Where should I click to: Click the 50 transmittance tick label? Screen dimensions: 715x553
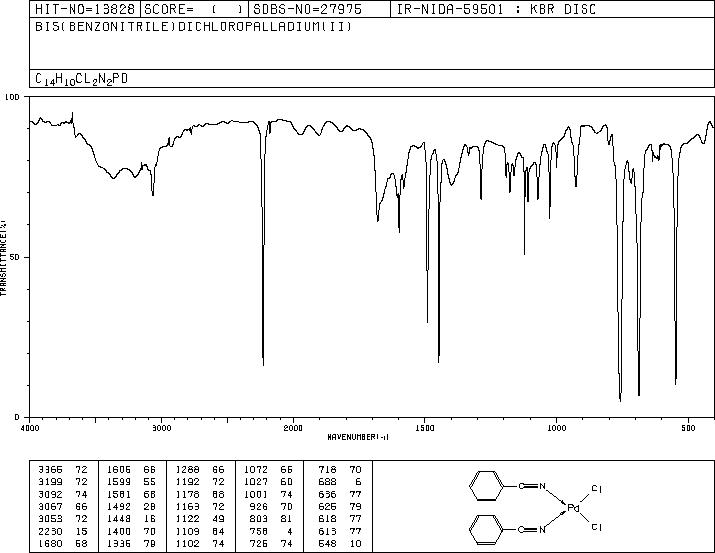tap(15, 257)
